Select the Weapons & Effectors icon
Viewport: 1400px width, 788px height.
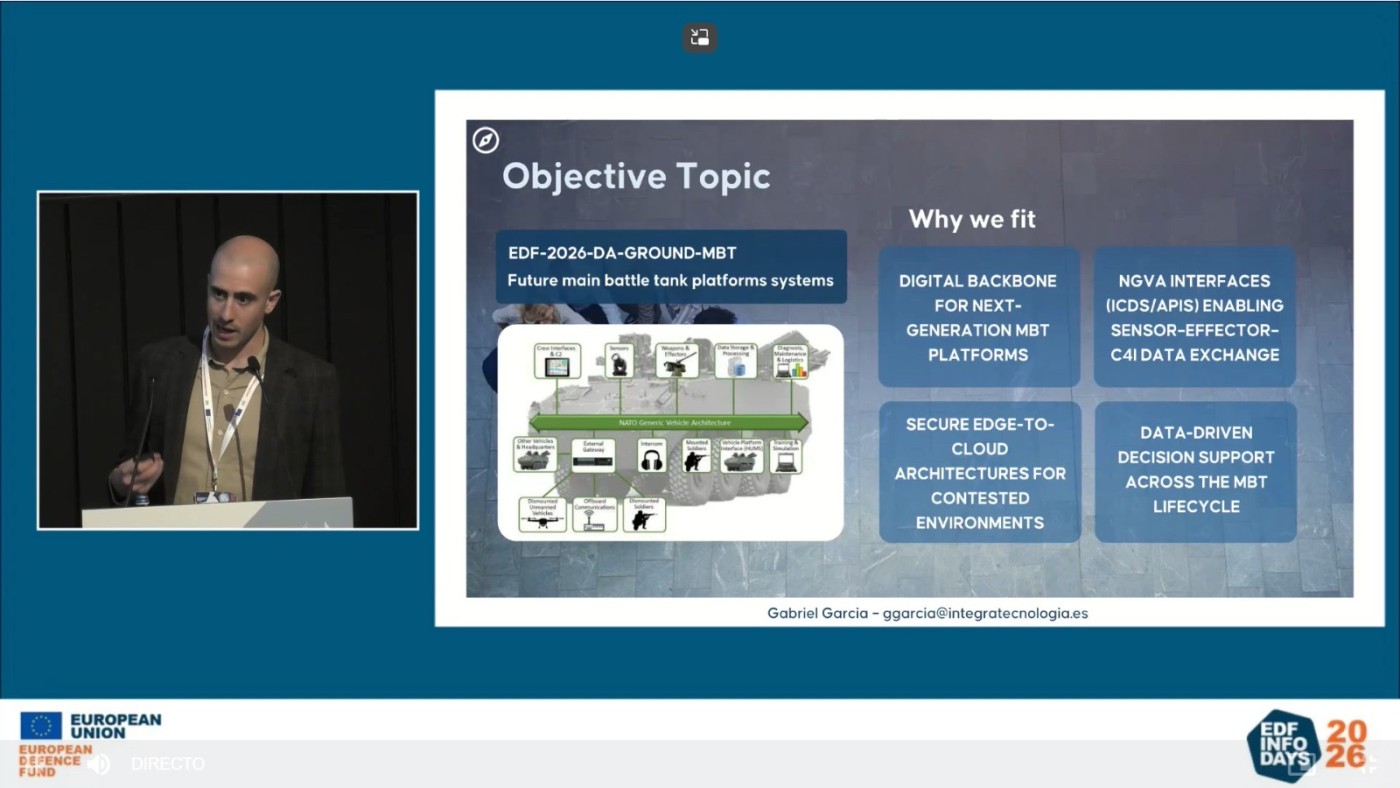(x=677, y=362)
